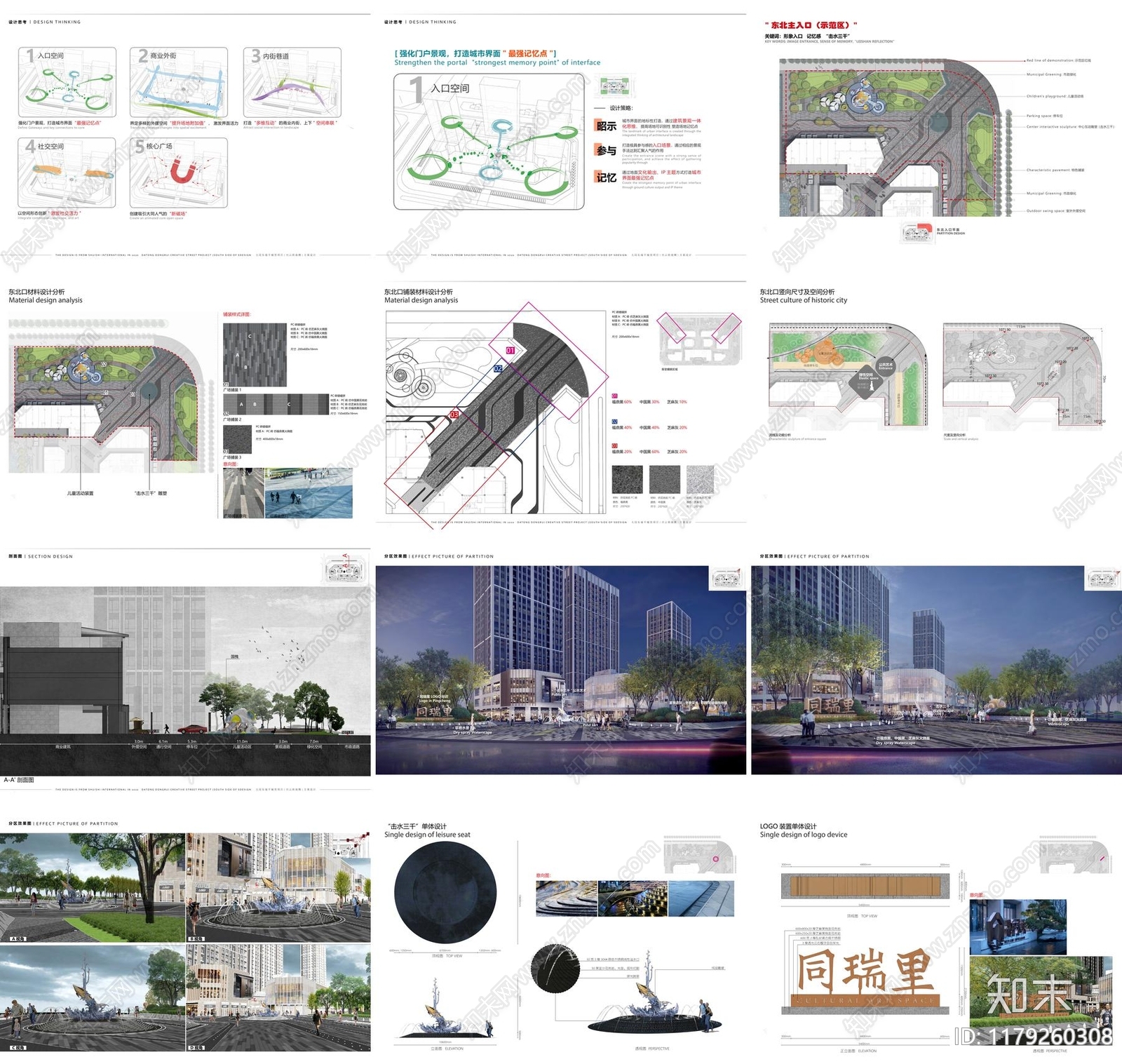This screenshot has width=1122, height=1064.
Task: Click the sculpture elevation drawing labeled ELEVATION
Action: (446, 1007)
